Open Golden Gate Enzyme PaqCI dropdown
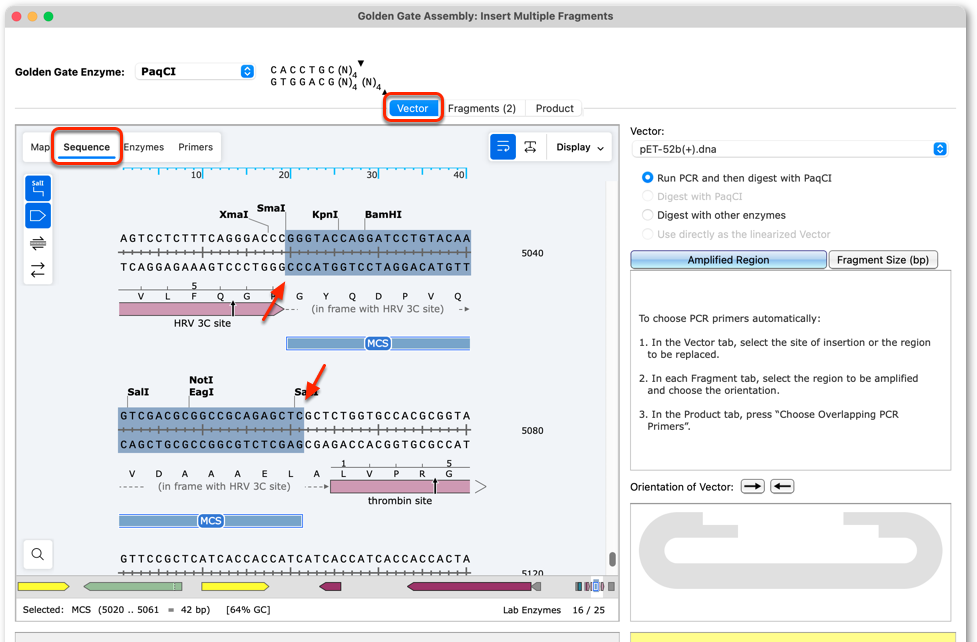The image size is (977, 642). click(x=195, y=72)
